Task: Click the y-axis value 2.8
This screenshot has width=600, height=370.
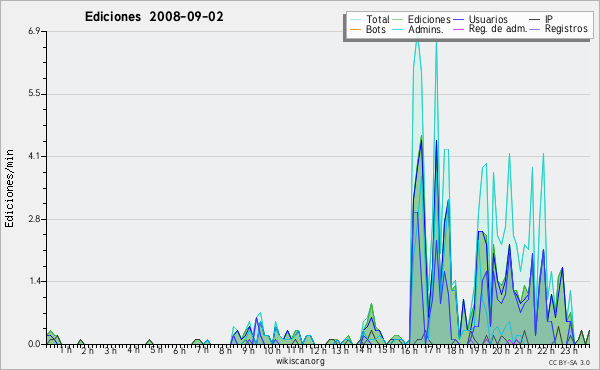Action: (x=34, y=219)
